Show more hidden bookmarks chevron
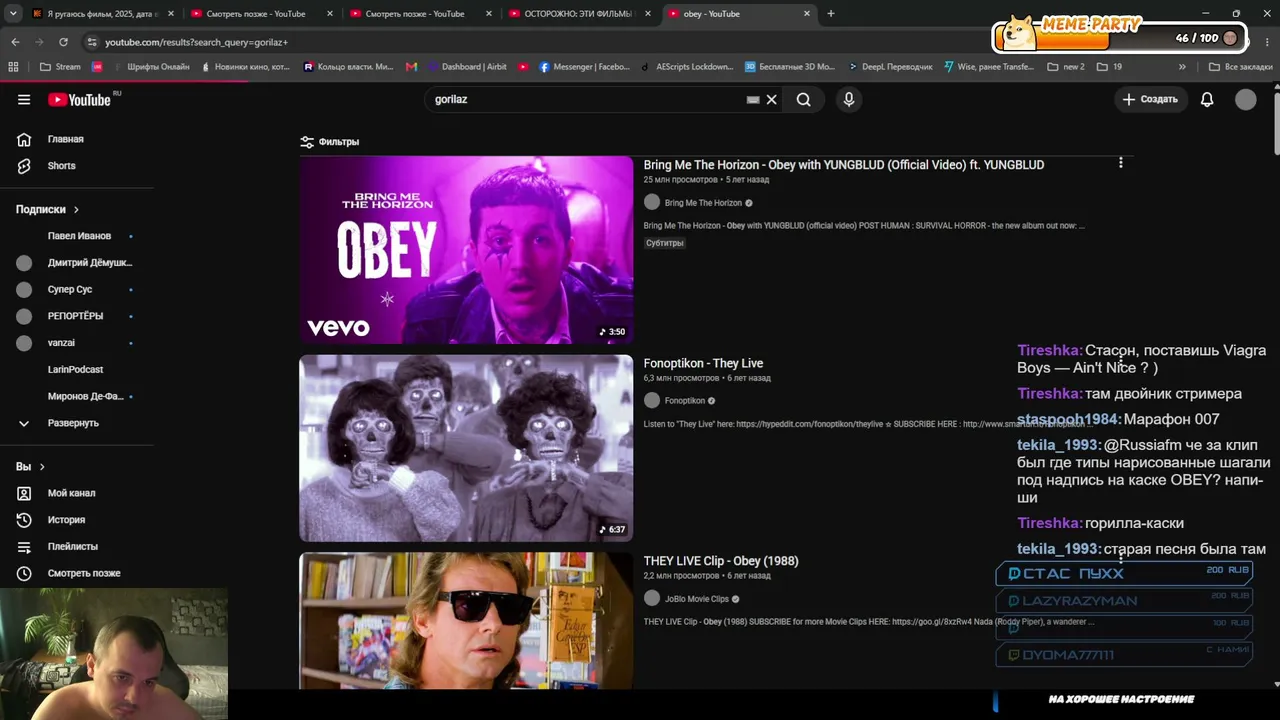This screenshot has width=1280, height=720. point(1182,67)
